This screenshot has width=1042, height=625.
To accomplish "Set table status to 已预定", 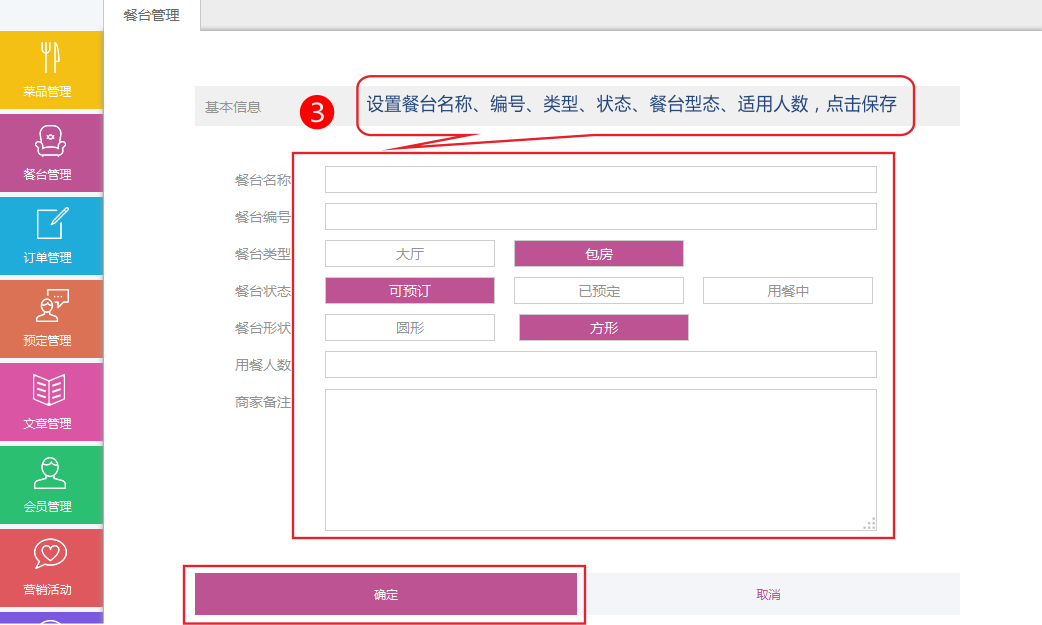I will (x=598, y=291).
